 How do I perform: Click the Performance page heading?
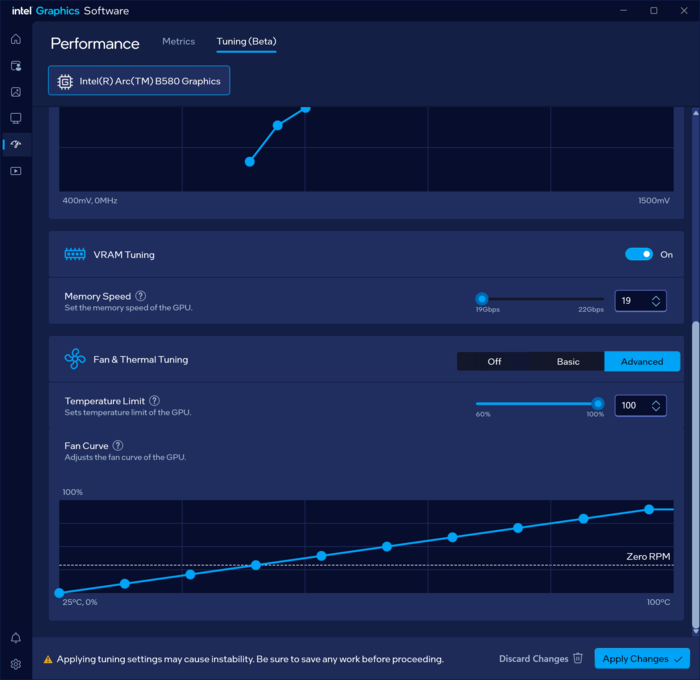pyautogui.click(x=95, y=43)
